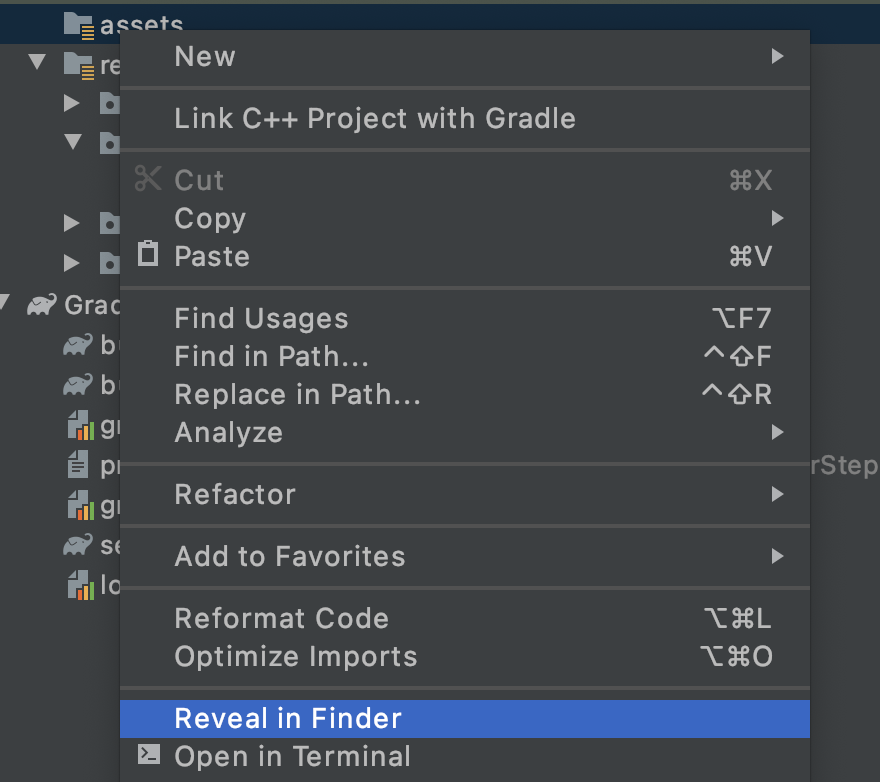Open the Add to Favorites submenu
Image resolution: width=880 pixels, height=782 pixels.
click(x=290, y=557)
